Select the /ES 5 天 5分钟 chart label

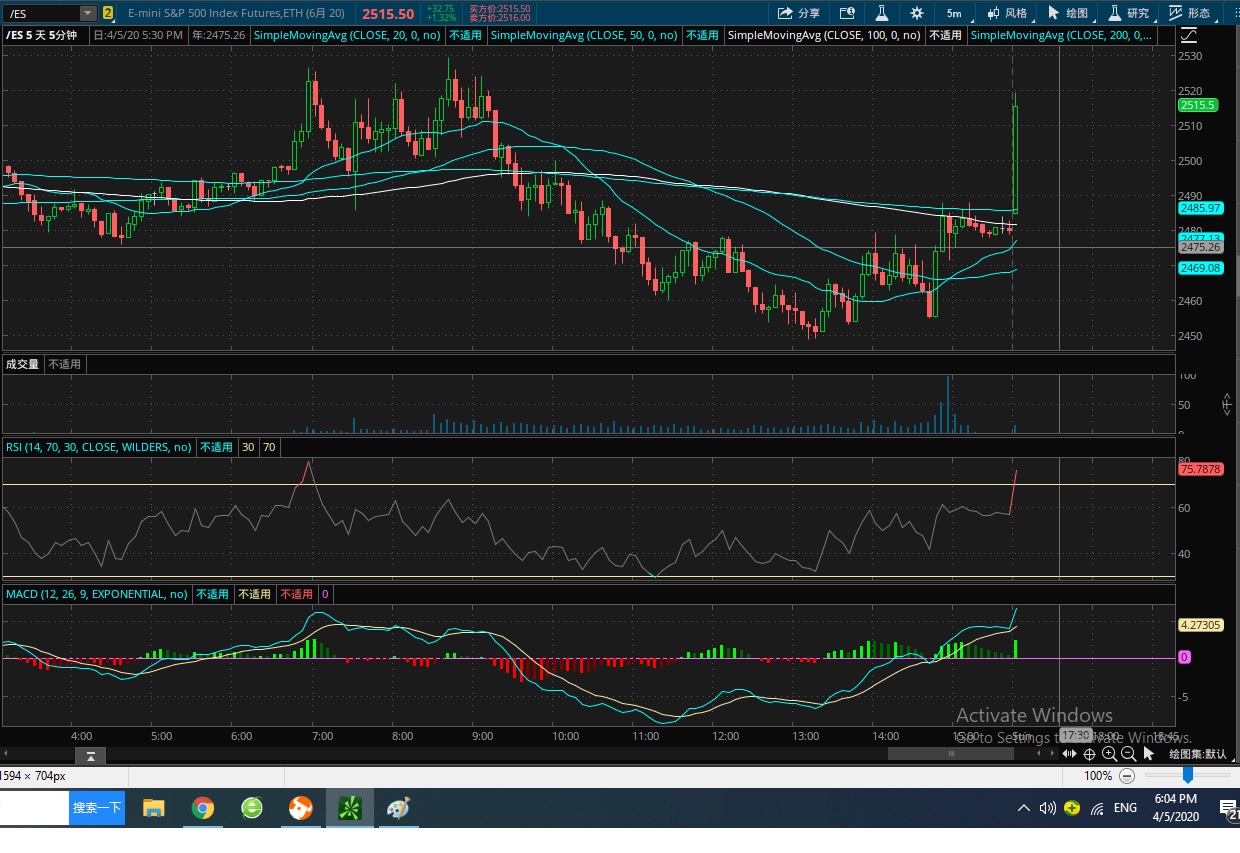click(x=42, y=35)
